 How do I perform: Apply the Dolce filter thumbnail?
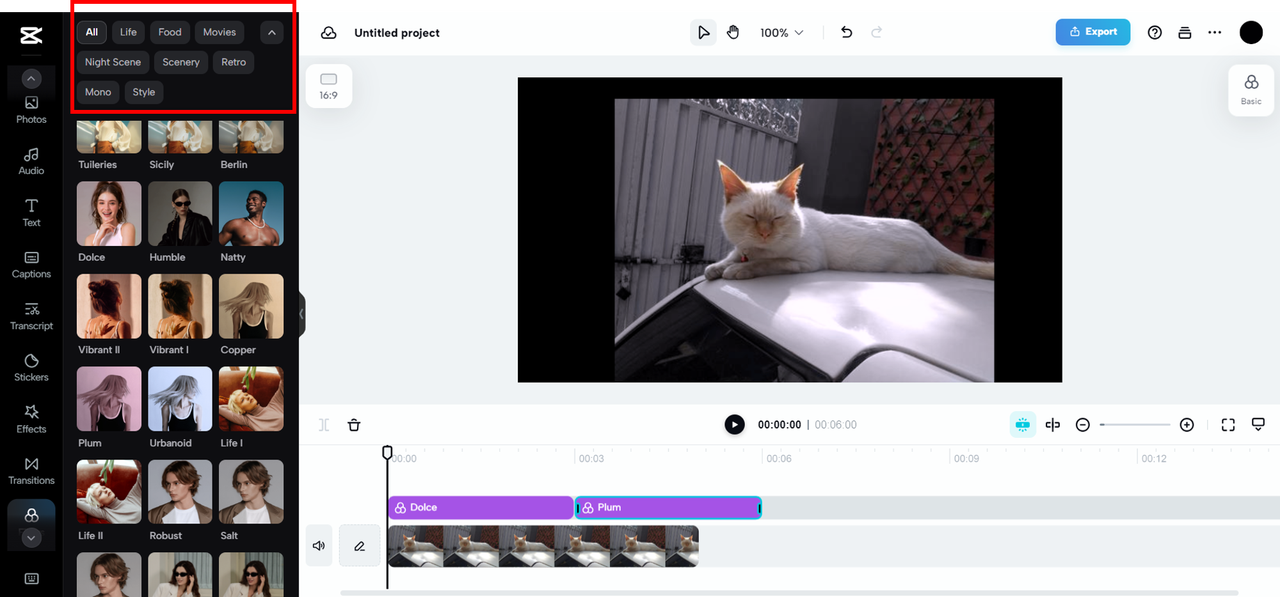pos(109,213)
